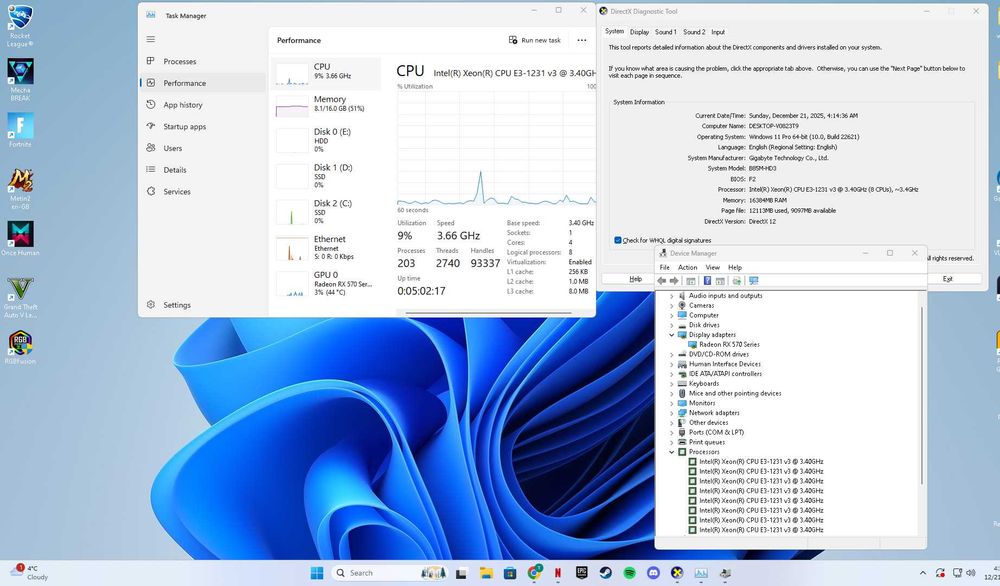Viewport: 1000px width, 586px height.
Task: Select GPU 0 Radeon RX 570 in Performance list
Action: [326, 283]
